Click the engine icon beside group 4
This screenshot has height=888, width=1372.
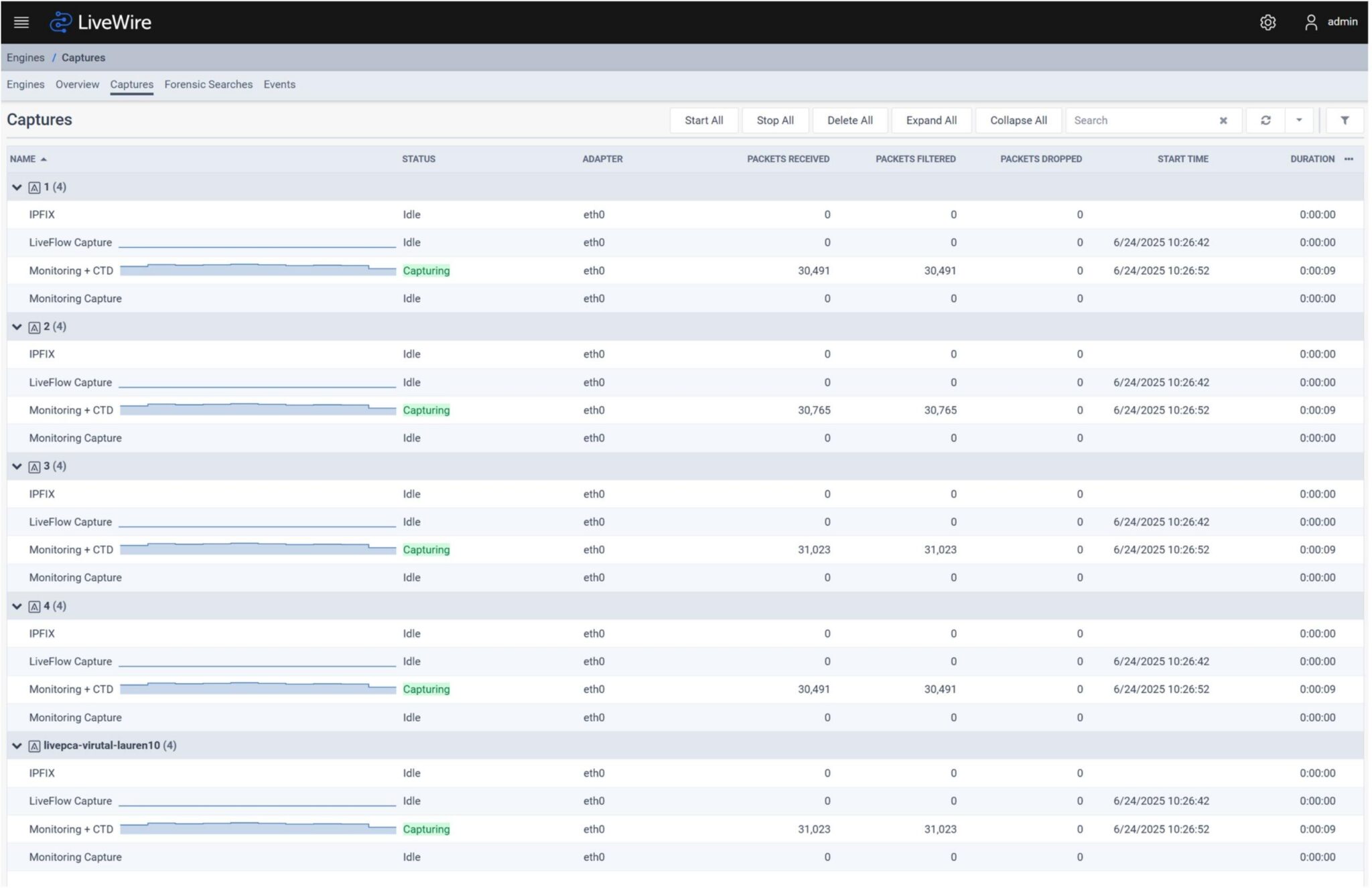pyautogui.click(x=34, y=607)
